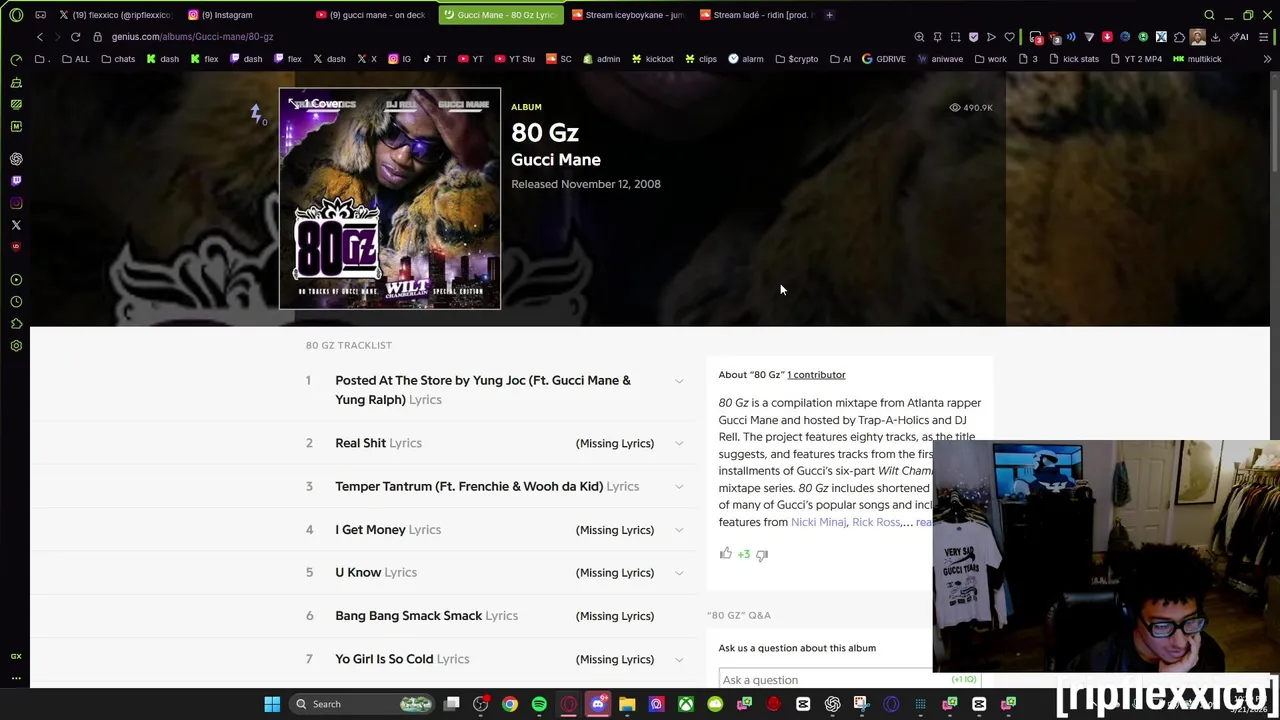The height and width of the screenshot is (720, 1280).
Task: Open the ChatGPT sidebar panel icon
Action: pos(16,159)
